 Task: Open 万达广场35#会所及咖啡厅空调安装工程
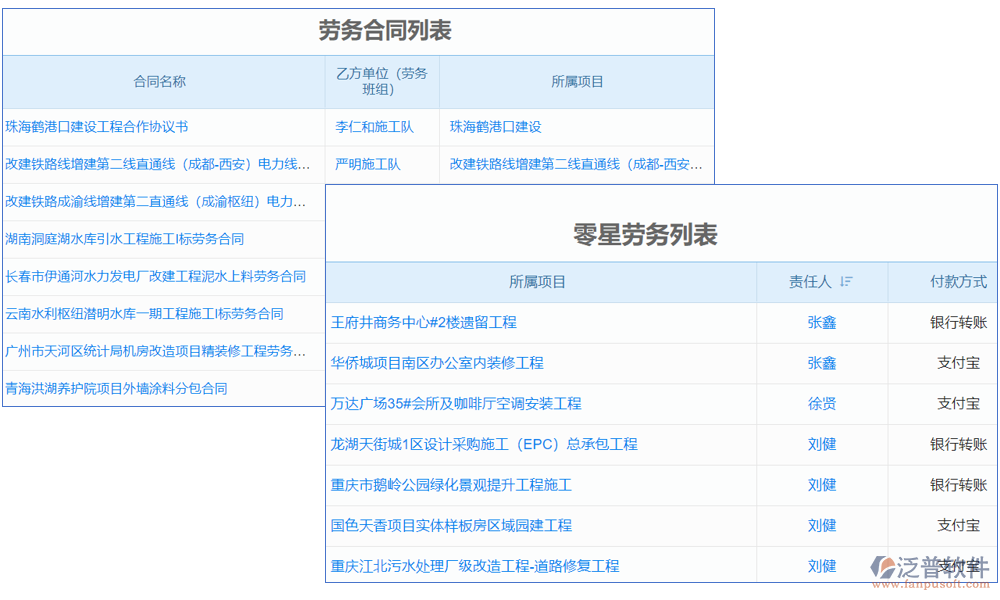(456, 404)
